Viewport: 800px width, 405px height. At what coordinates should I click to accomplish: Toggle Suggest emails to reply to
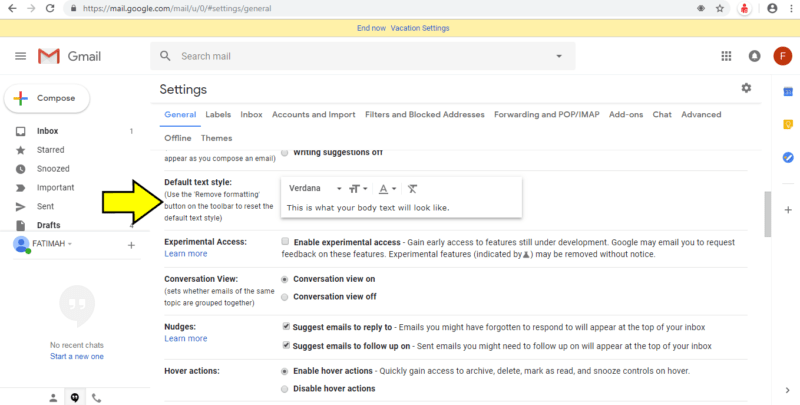(x=286, y=326)
